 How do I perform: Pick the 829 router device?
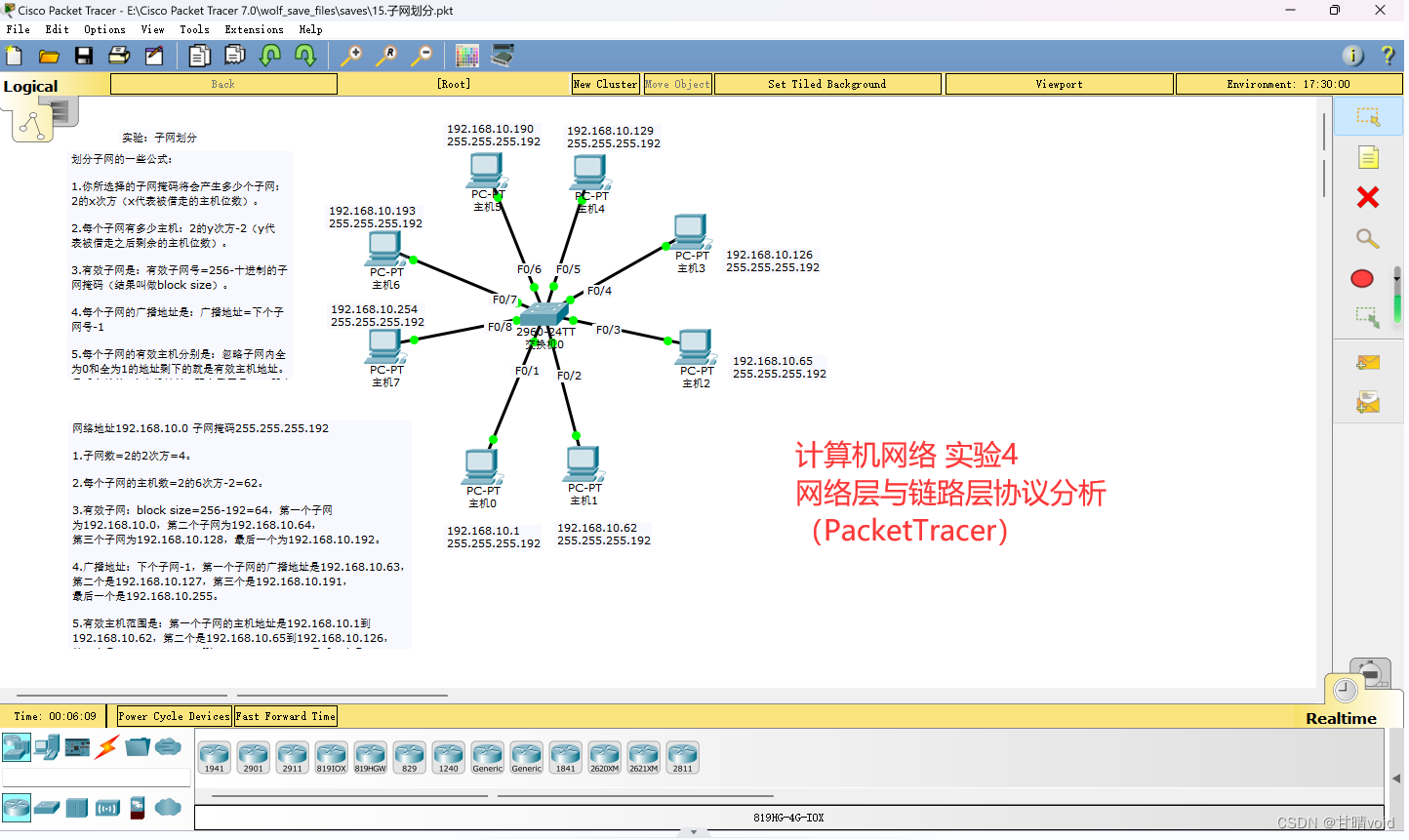[409, 758]
